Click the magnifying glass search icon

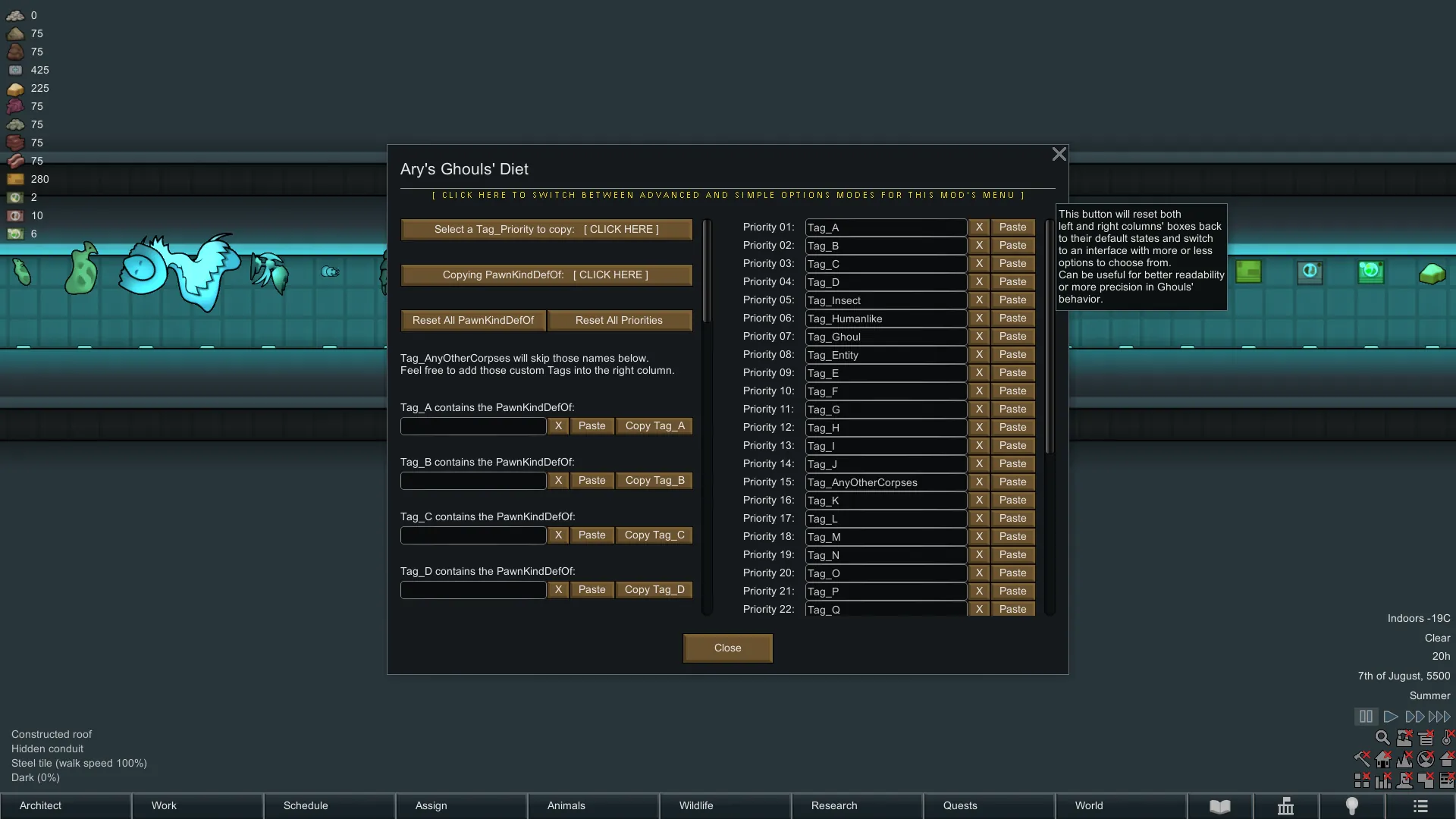[1382, 738]
